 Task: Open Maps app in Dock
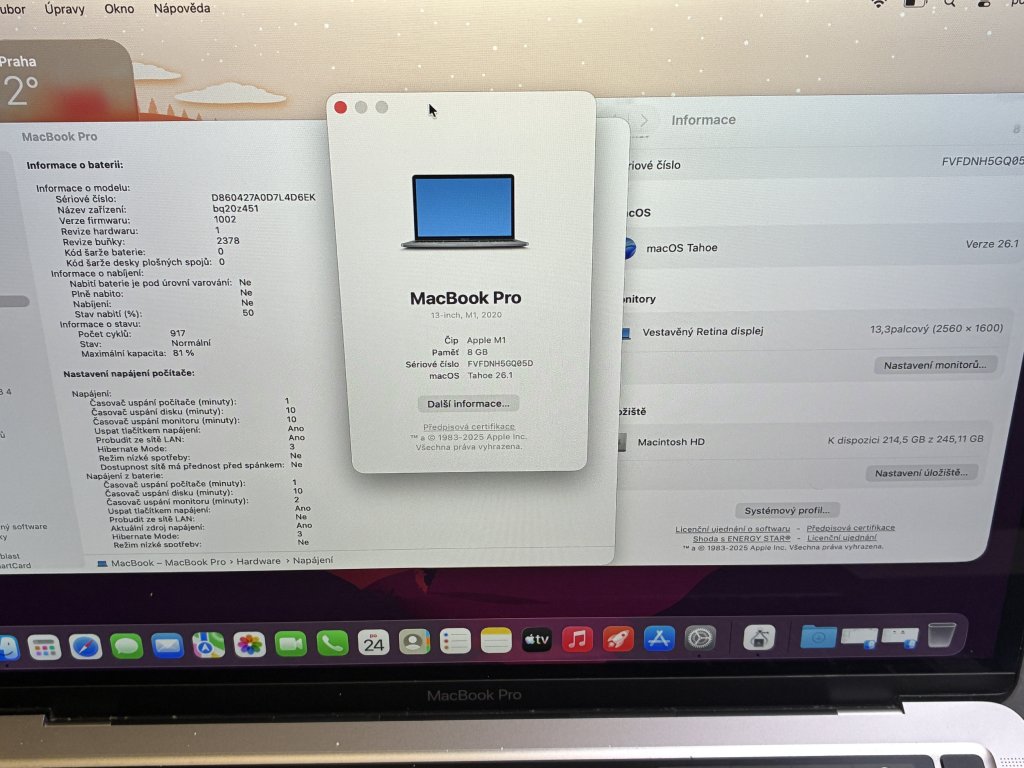(208, 645)
